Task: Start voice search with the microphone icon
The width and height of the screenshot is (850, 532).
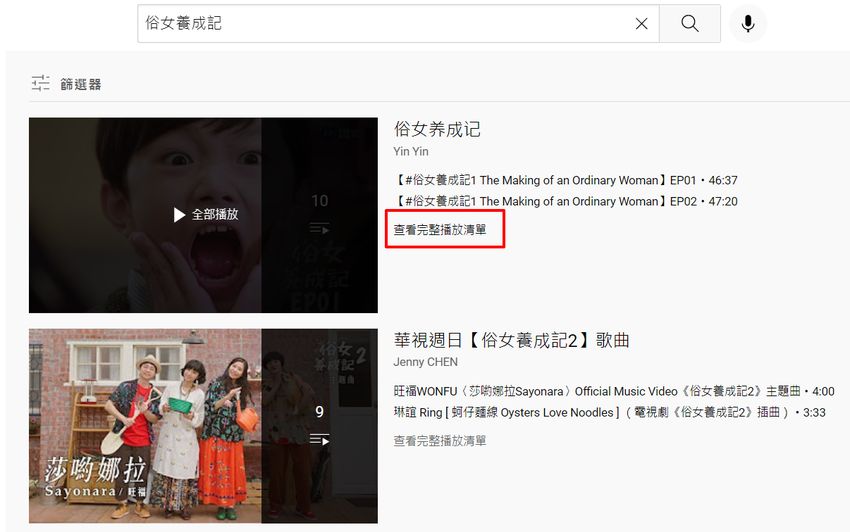Action: coord(747,24)
